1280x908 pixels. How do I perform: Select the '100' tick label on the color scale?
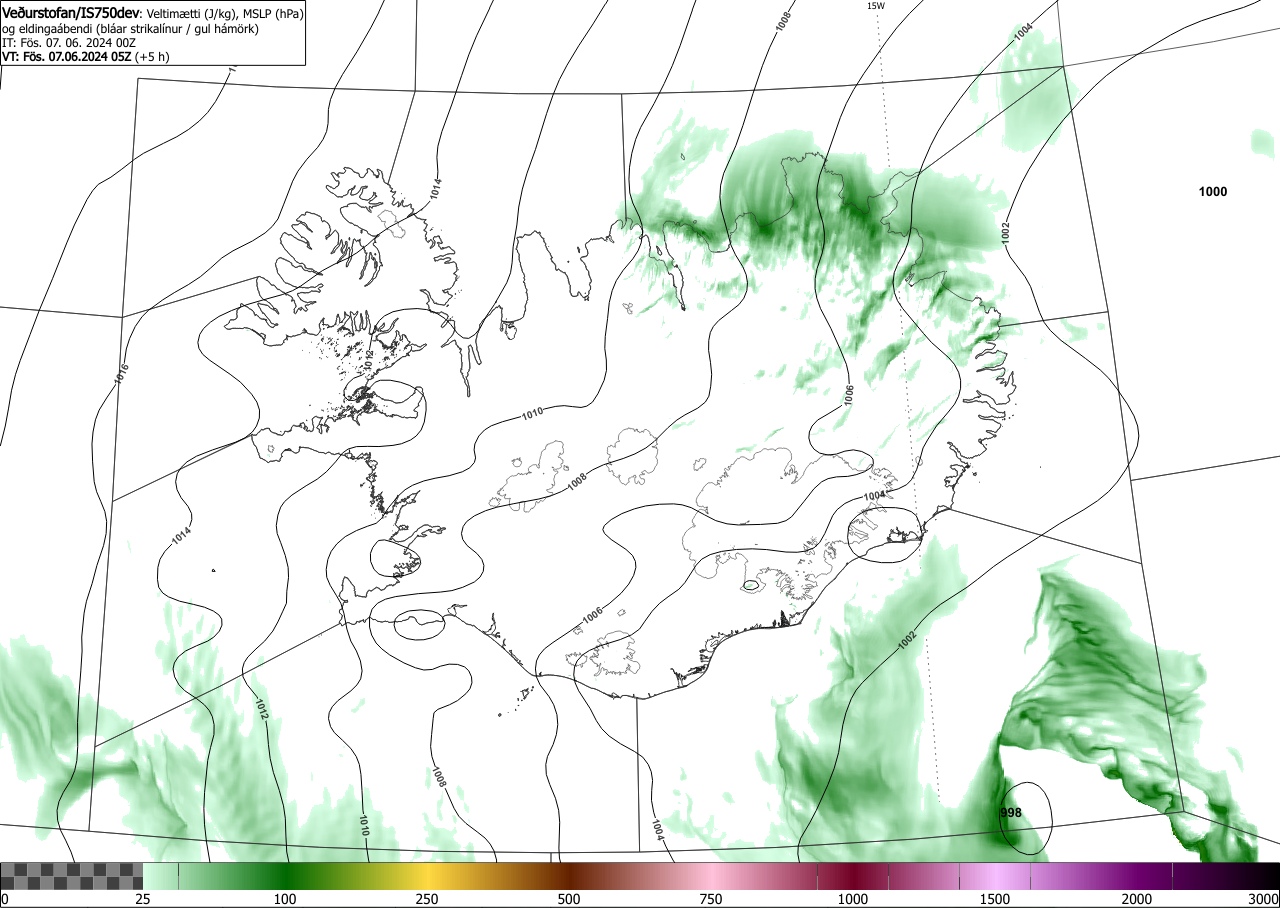[285, 899]
